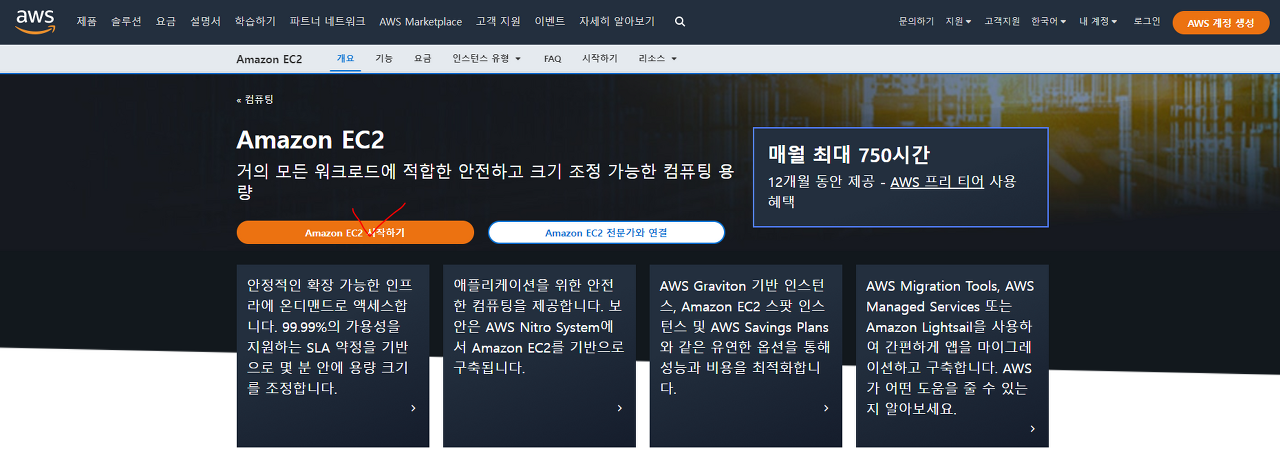Open AWS Marketplace
Viewport: 1280px width, 466px height.
pyautogui.click(x=420, y=21)
